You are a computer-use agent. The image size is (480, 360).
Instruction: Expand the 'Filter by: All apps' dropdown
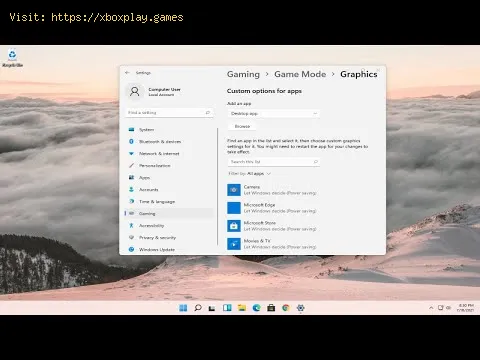(x=250, y=174)
